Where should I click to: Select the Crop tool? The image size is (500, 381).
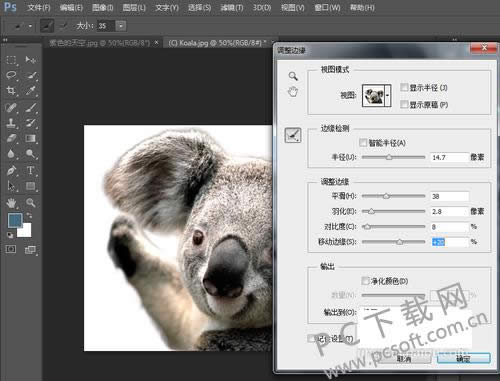coord(11,90)
